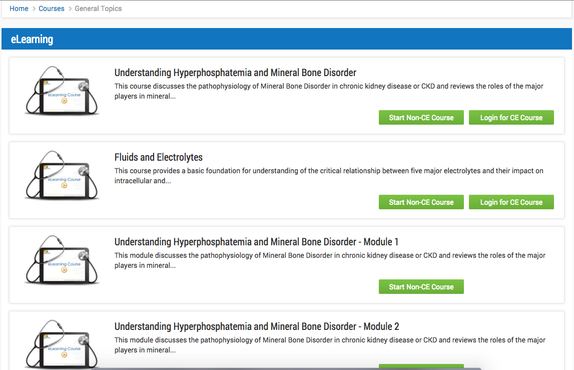This screenshot has width=574, height=370.
Task: Open Understanding Hyperphosphatemia and Mineral Bone Disorder title
Action: (235, 72)
